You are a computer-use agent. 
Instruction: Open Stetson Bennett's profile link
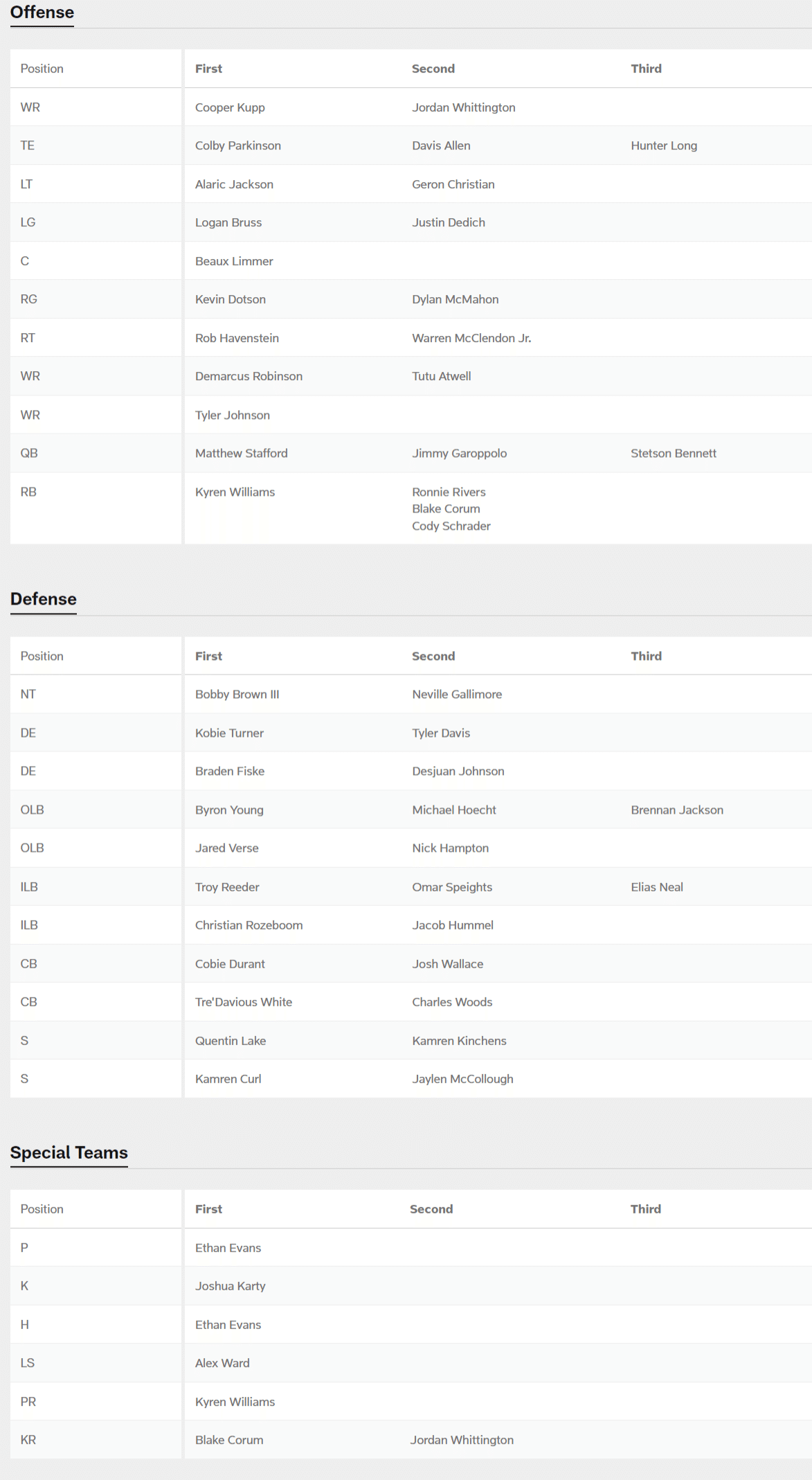673,453
